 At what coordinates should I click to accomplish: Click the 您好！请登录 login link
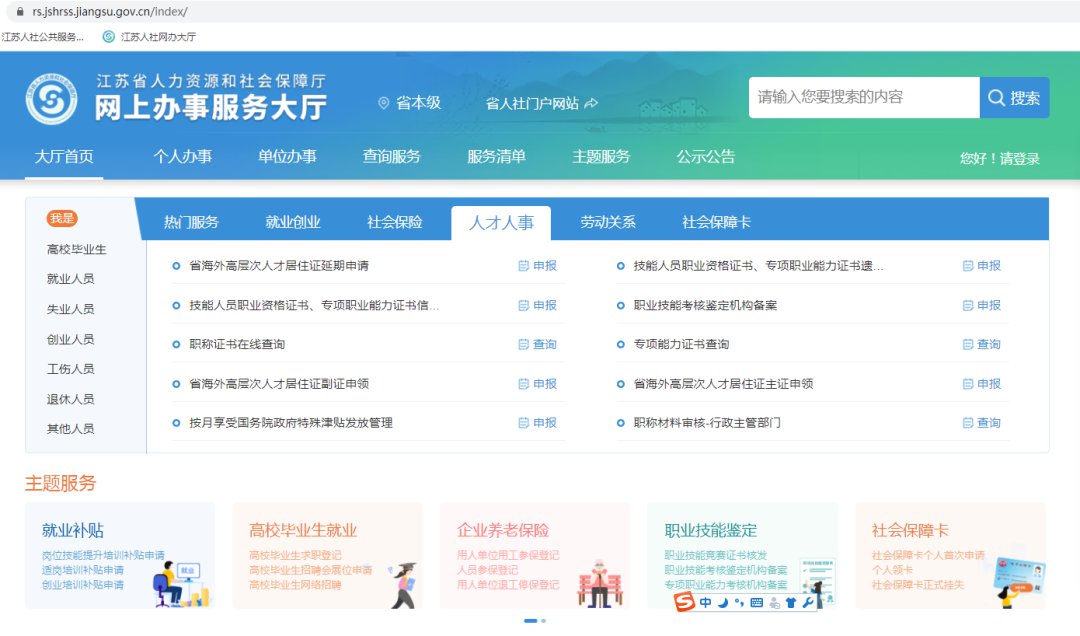999,158
